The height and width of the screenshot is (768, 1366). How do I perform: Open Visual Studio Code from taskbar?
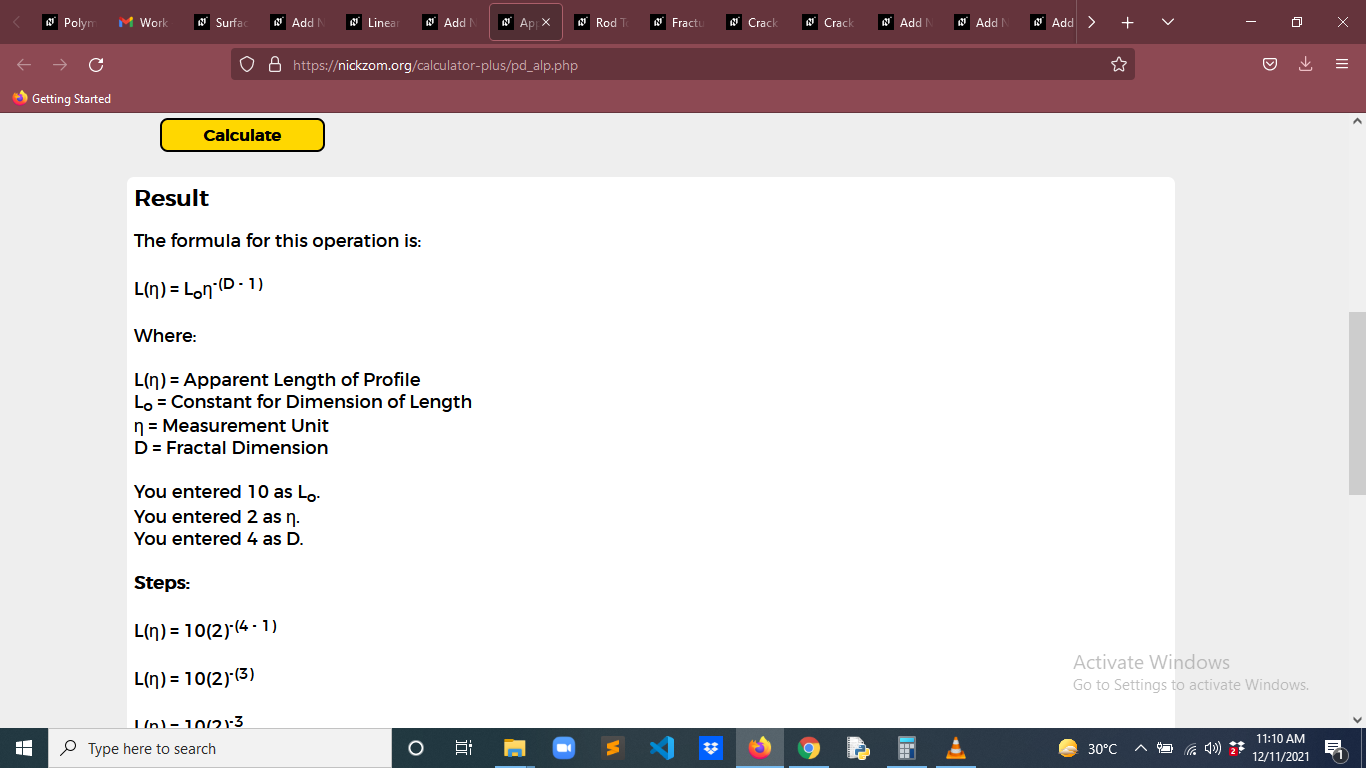(x=661, y=748)
